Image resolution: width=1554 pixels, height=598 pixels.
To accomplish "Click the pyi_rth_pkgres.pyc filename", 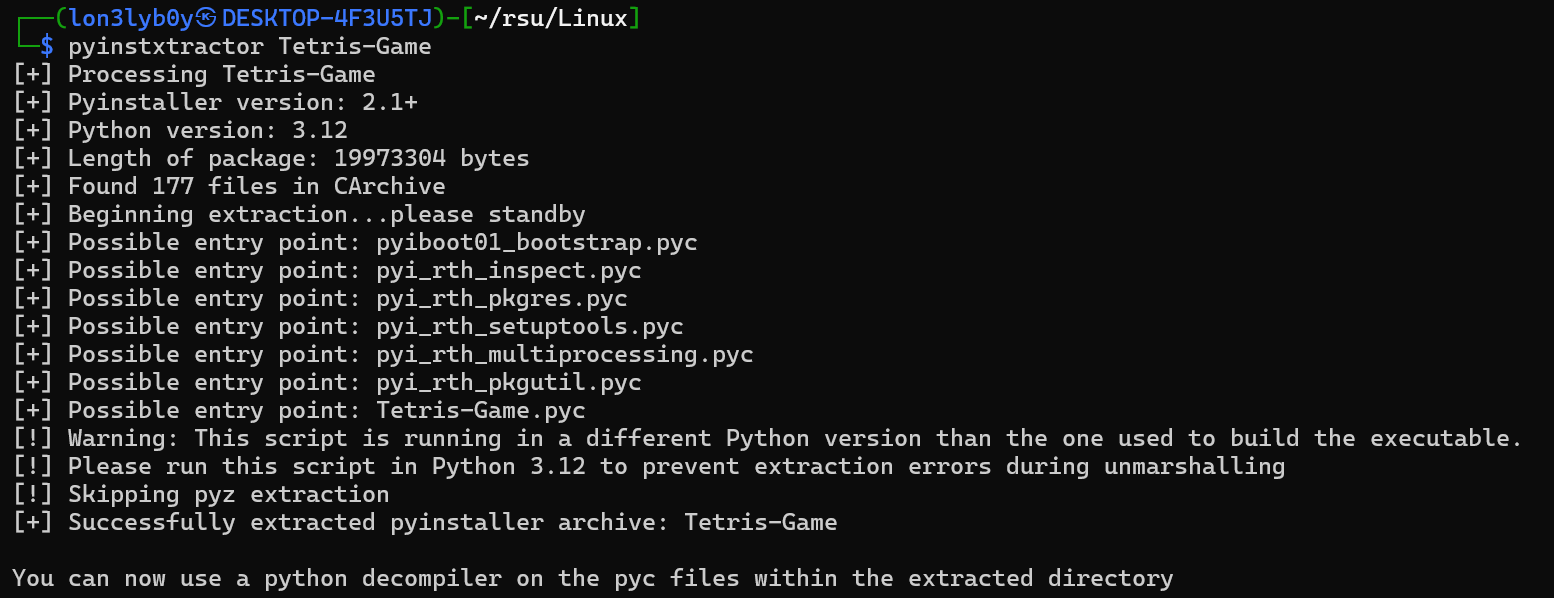I will click(x=502, y=298).
